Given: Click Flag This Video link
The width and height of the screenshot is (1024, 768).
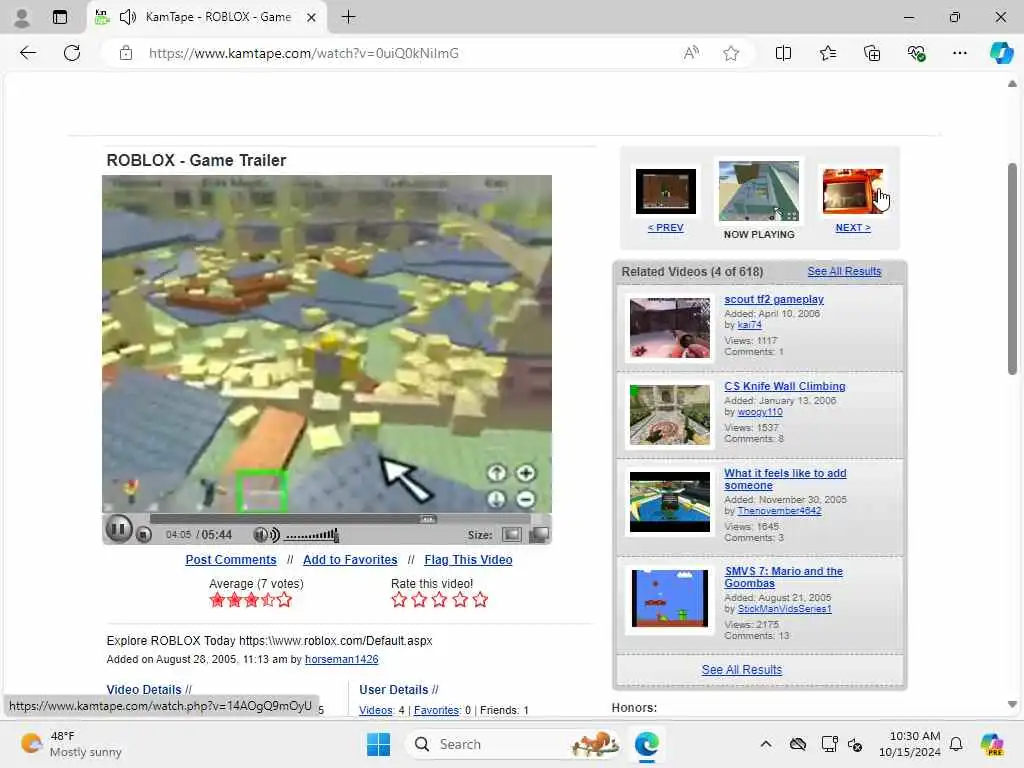Looking at the screenshot, I should tap(468, 560).
